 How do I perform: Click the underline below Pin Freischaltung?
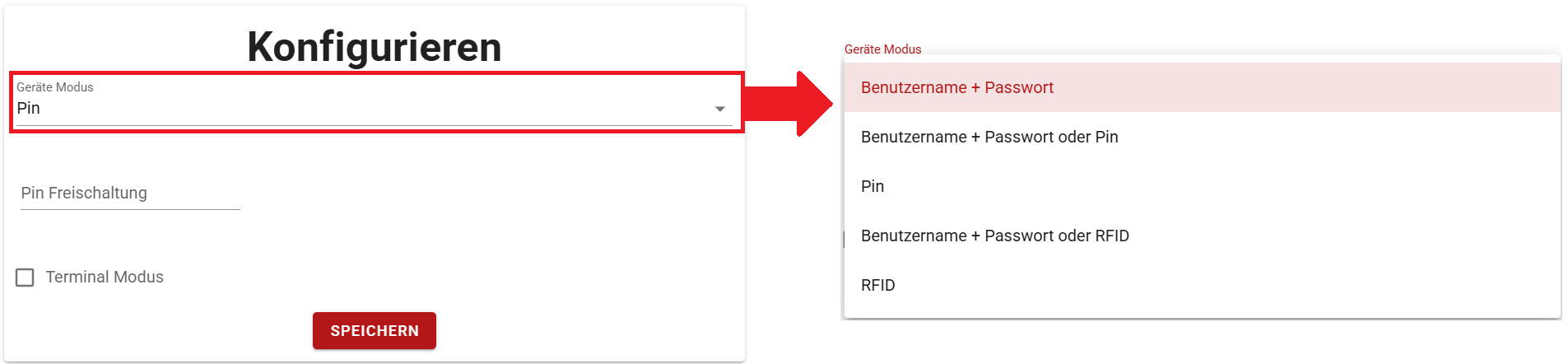(130, 209)
